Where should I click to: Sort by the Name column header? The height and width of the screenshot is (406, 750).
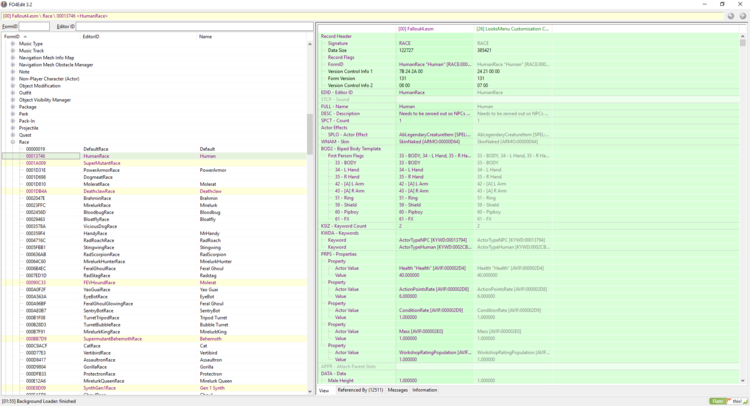coord(251,36)
